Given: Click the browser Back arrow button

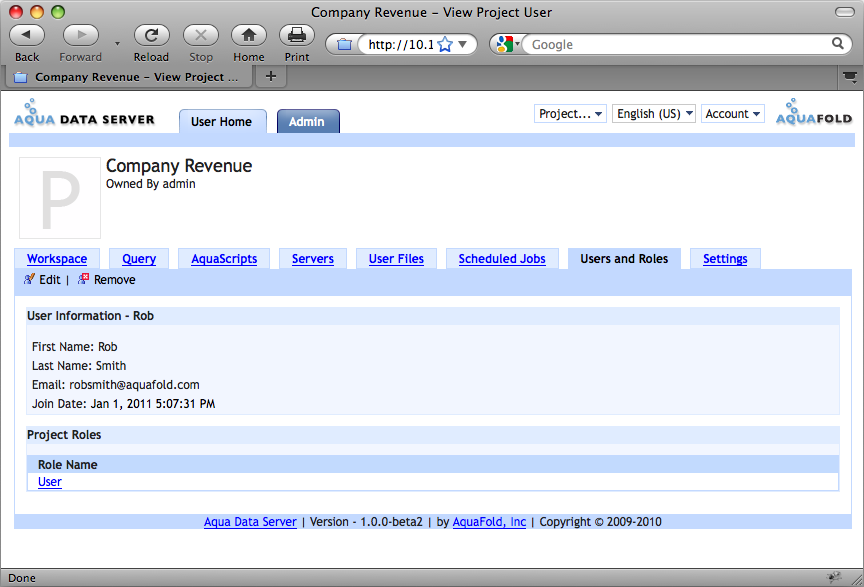Looking at the screenshot, I should (26, 35).
